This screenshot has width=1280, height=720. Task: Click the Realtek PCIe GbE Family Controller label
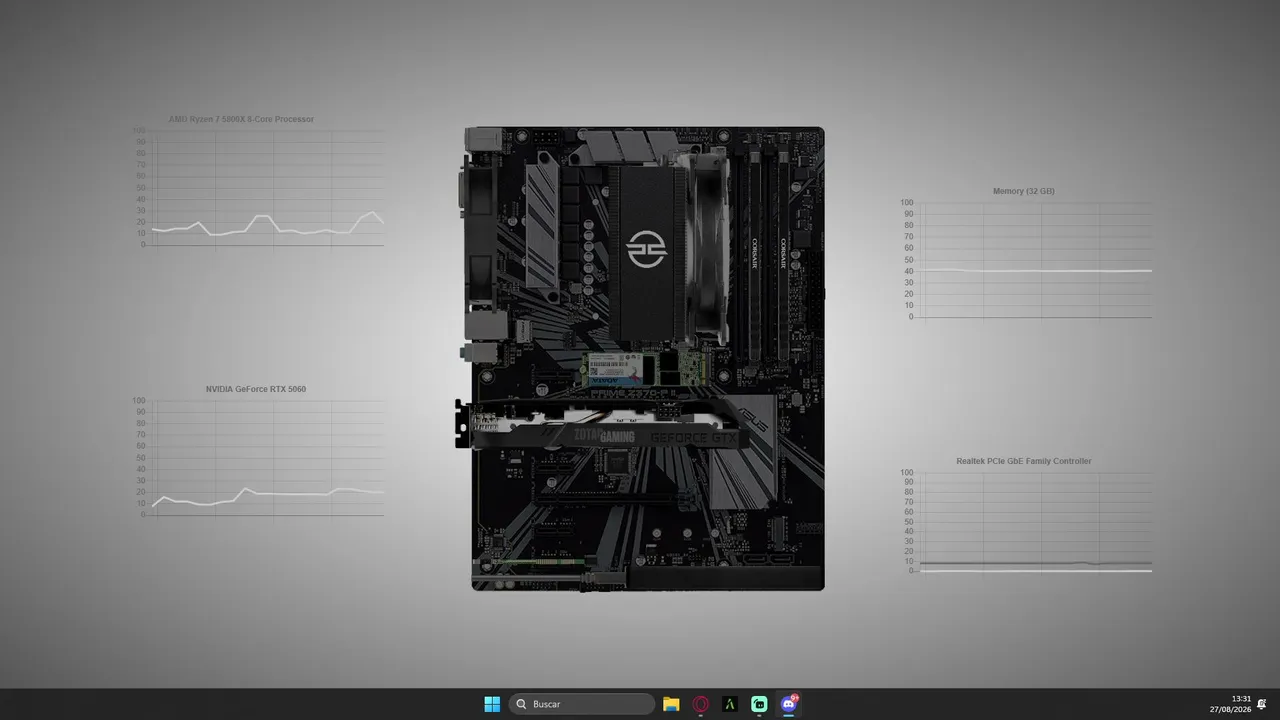click(x=1024, y=461)
